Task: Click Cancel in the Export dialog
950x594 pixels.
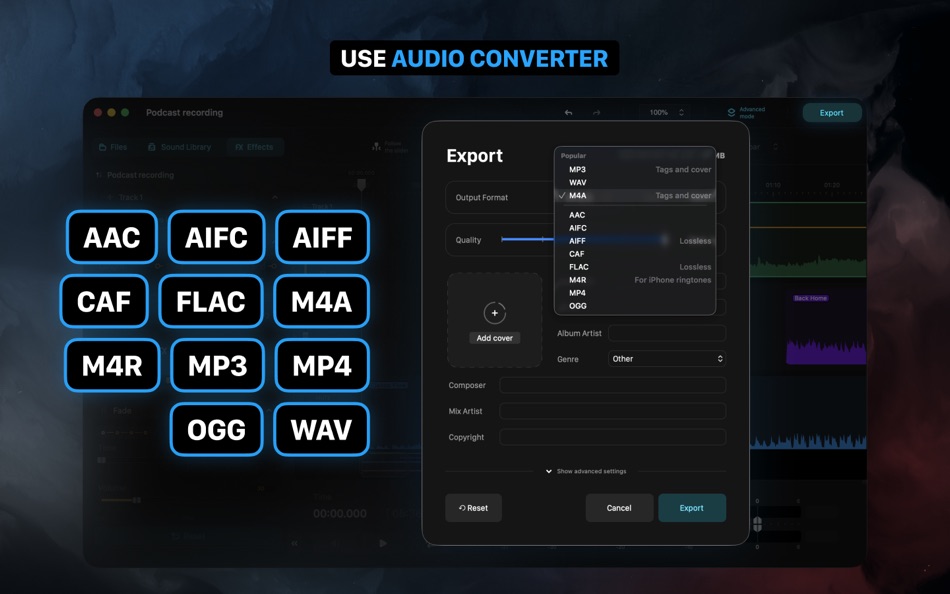Action: (619, 508)
